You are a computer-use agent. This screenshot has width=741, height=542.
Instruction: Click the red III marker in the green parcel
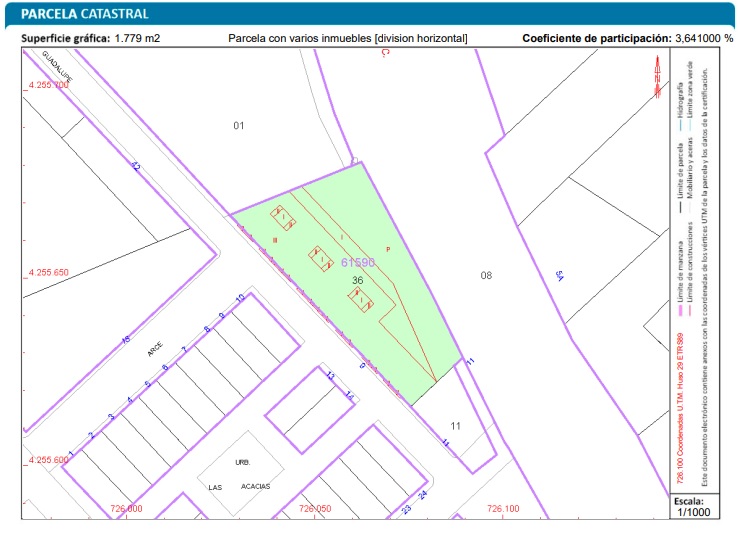[x=274, y=240]
